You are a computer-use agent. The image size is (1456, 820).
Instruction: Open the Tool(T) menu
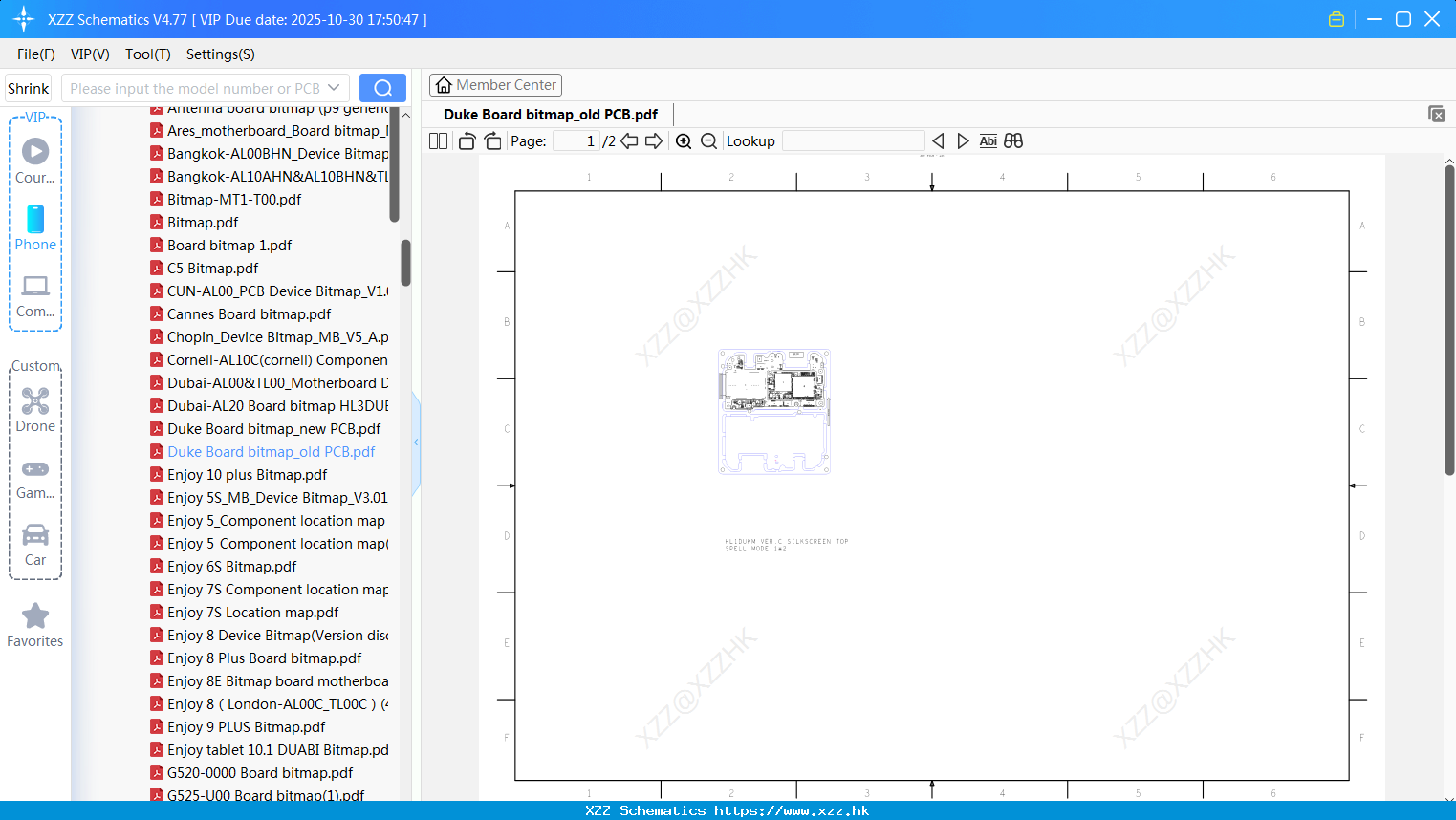click(x=148, y=54)
